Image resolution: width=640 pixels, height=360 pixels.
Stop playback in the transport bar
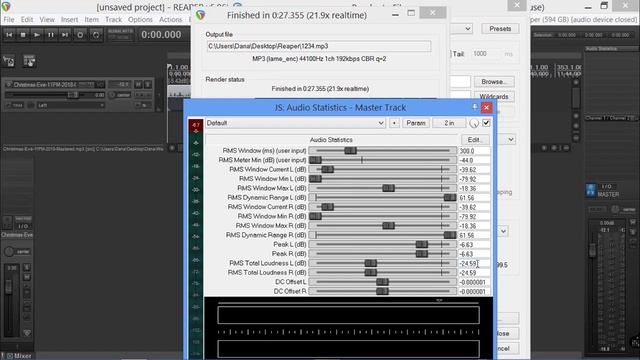(23, 35)
